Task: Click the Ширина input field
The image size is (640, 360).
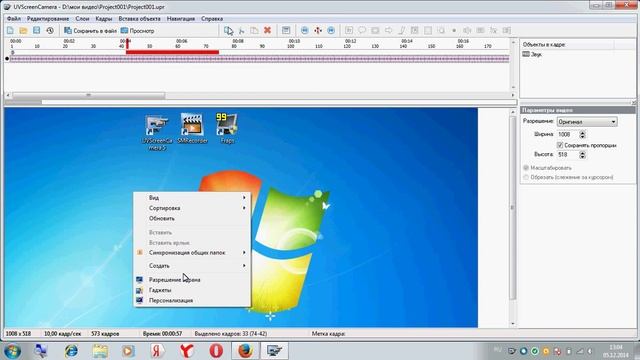Action: [x=568, y=134]
